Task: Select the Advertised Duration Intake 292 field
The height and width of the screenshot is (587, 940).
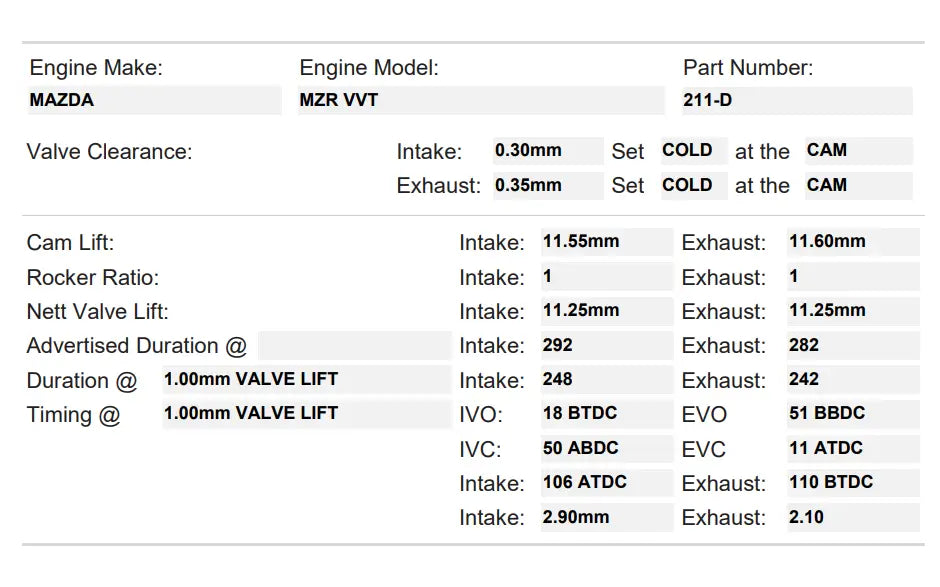Action: click(x=606, y=346)
